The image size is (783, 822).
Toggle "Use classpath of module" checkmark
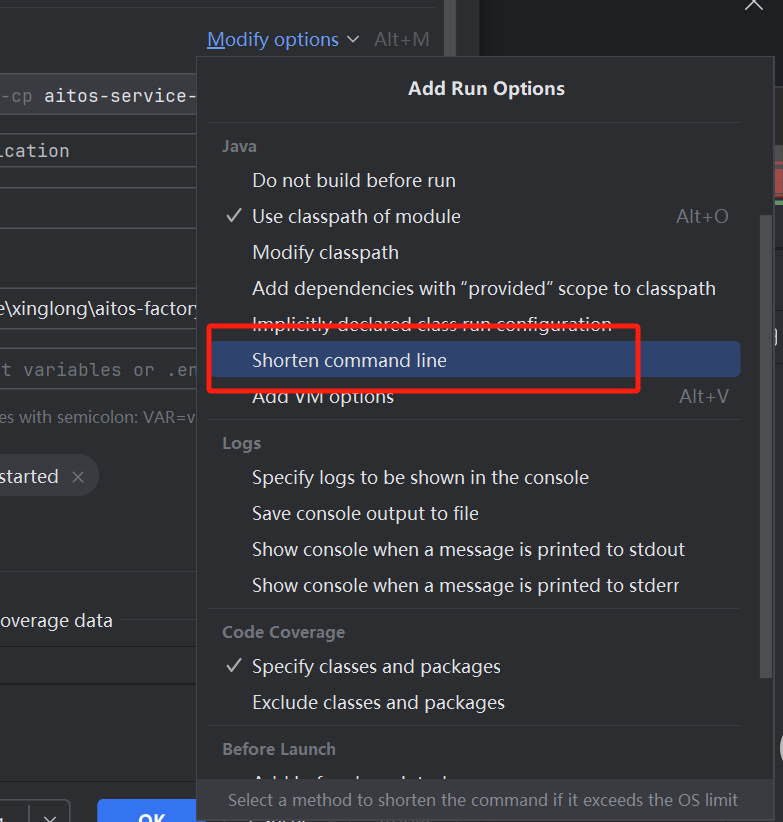(356, 216)
